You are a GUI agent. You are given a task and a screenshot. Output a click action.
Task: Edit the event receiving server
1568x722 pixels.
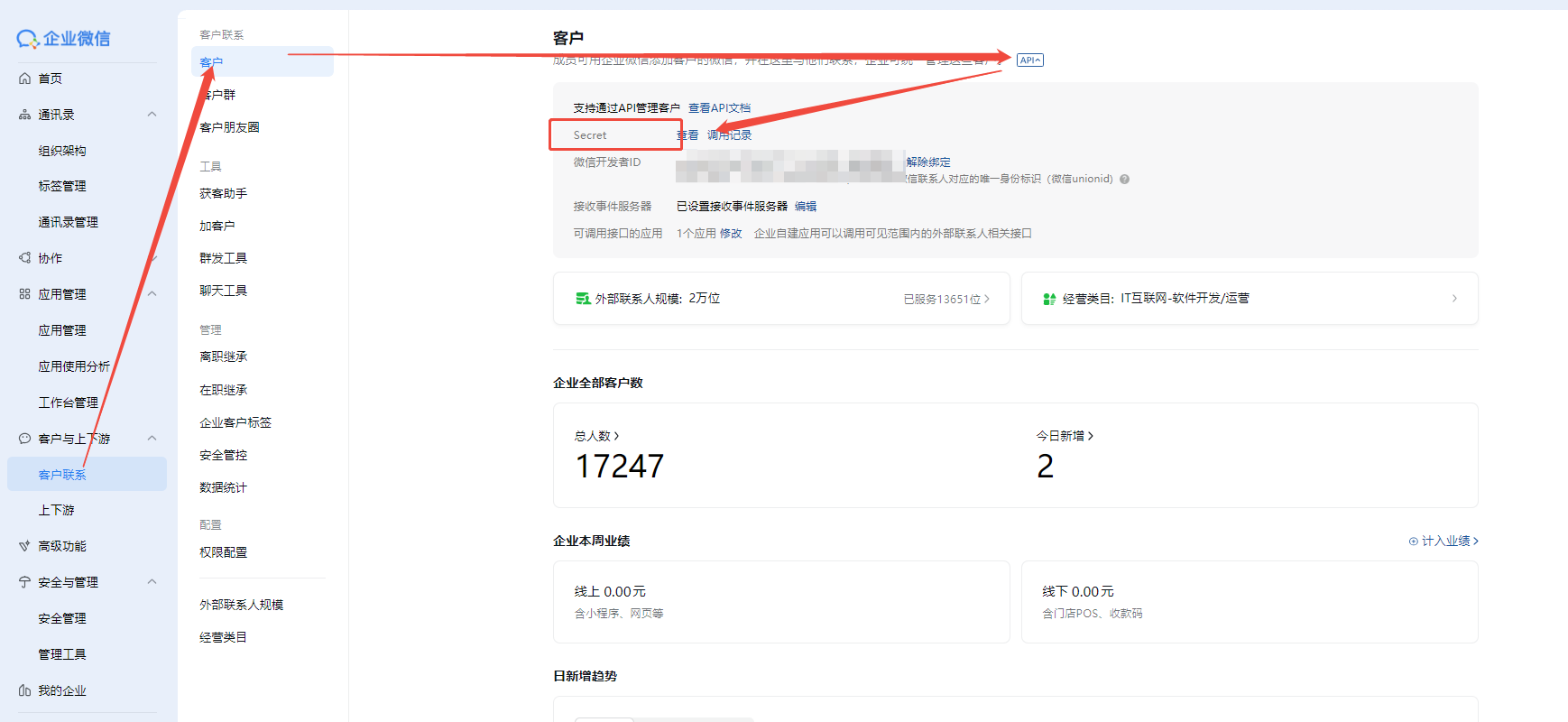pyautogui.click(x=806, y=207)
